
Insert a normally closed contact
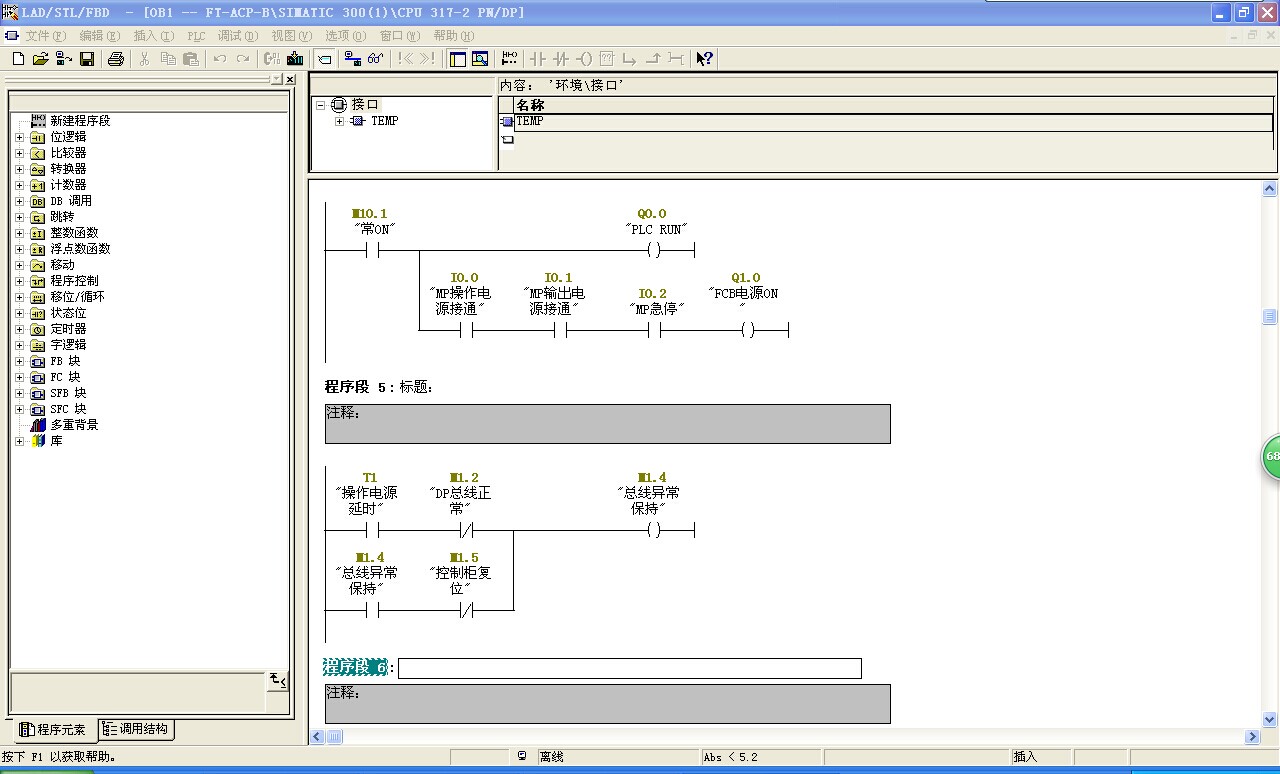(x=561, y=59)
